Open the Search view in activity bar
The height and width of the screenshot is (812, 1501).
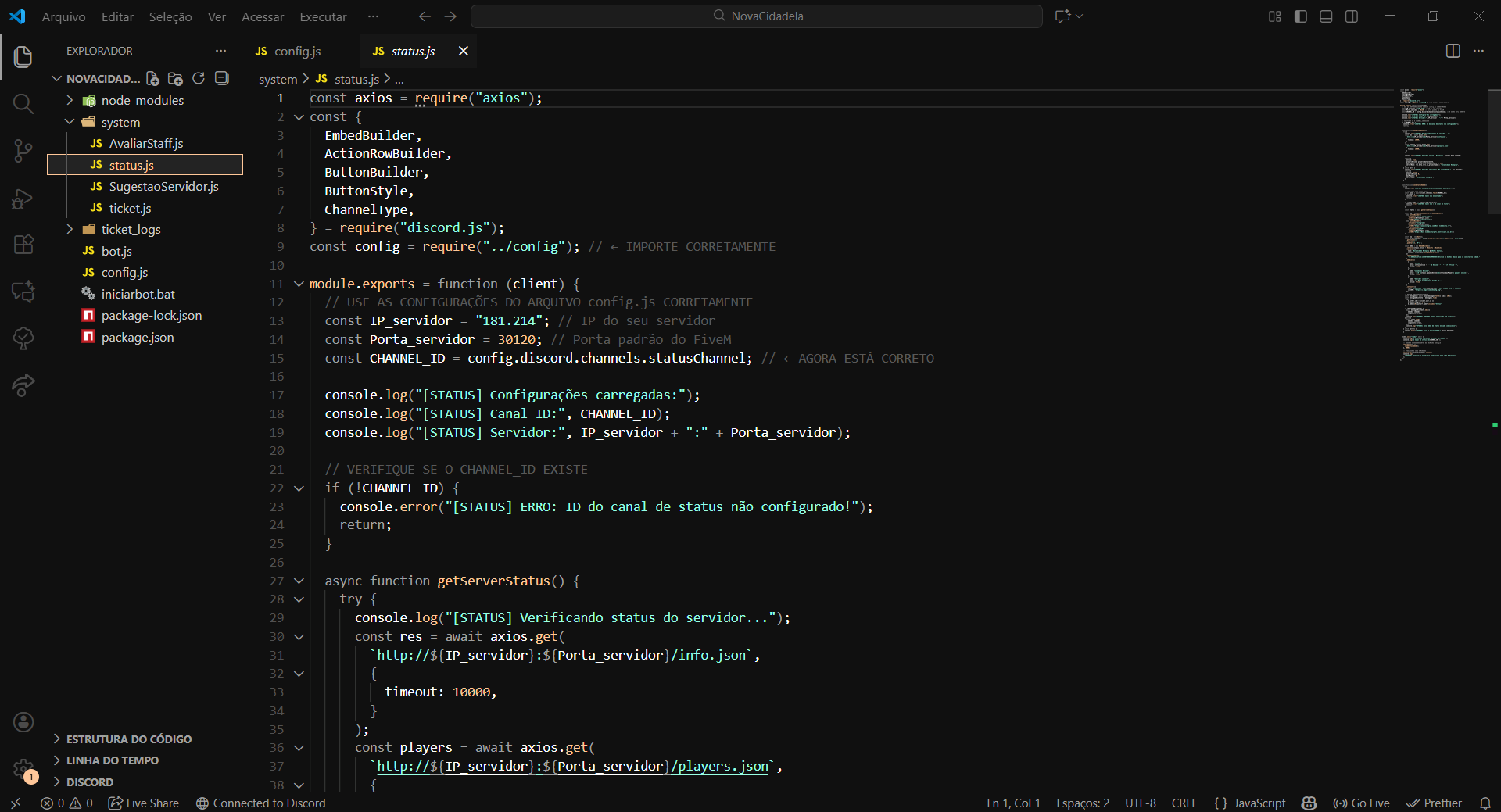(23, 104)
